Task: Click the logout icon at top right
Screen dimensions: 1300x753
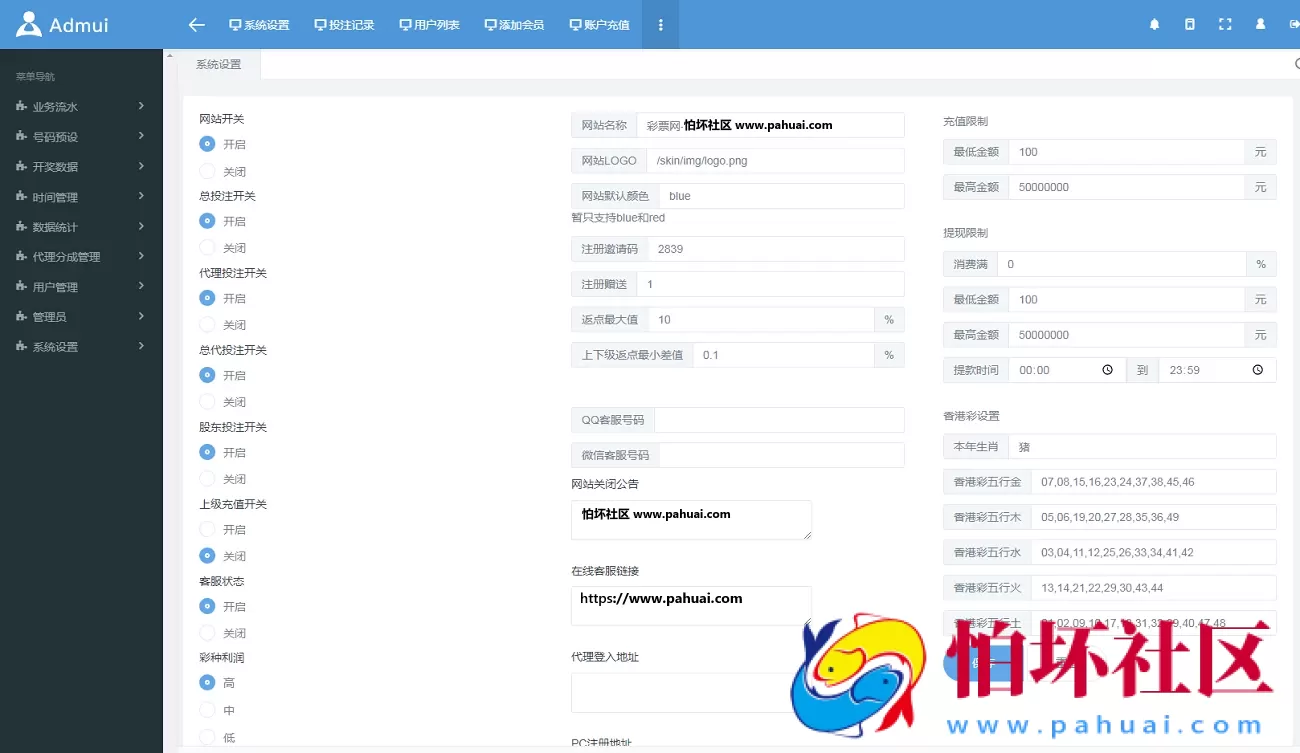Action: 1290,24
